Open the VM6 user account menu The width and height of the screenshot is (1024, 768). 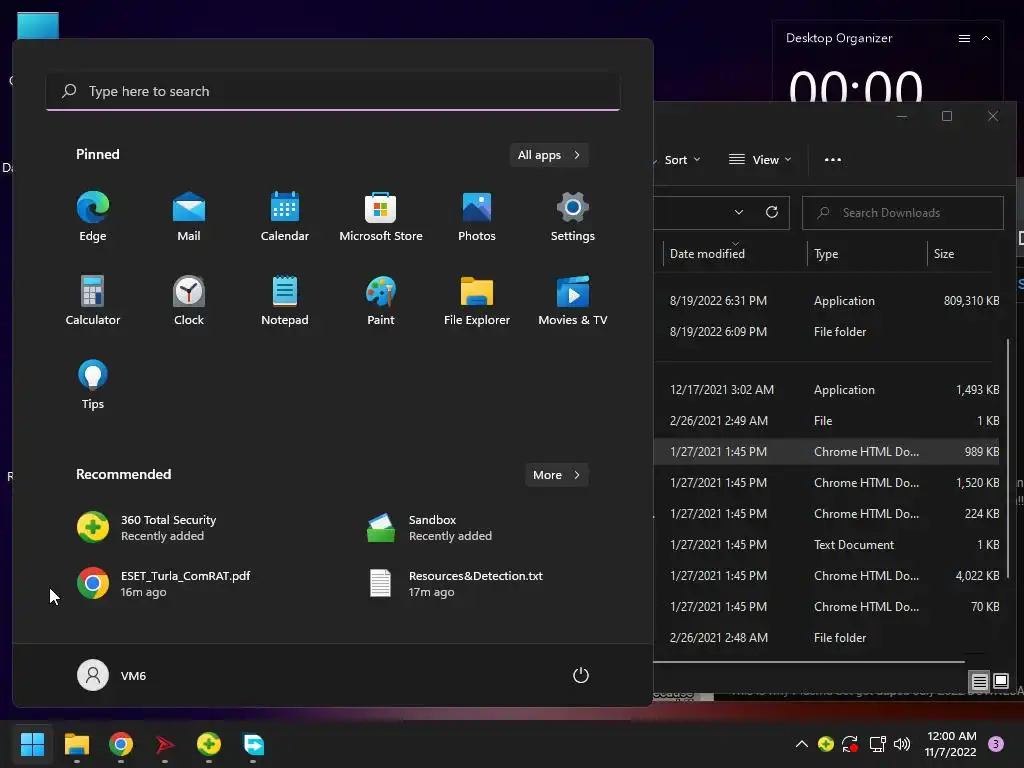(x=112, y=675)
